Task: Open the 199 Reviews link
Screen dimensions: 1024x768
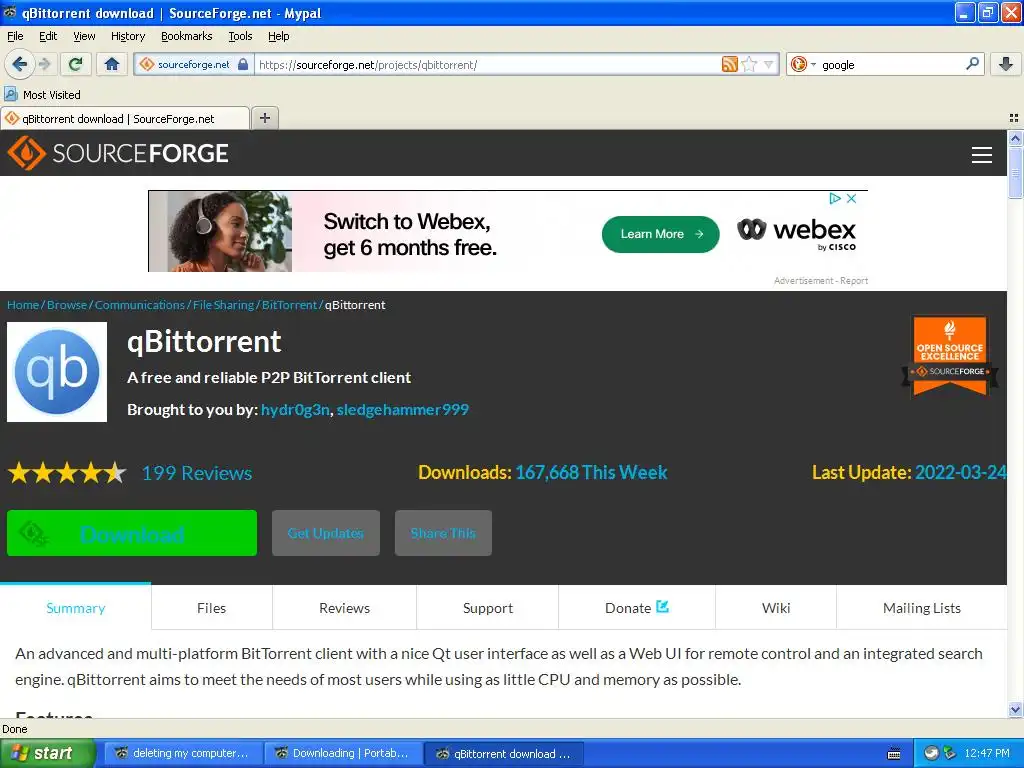Action: coord(197,473)
